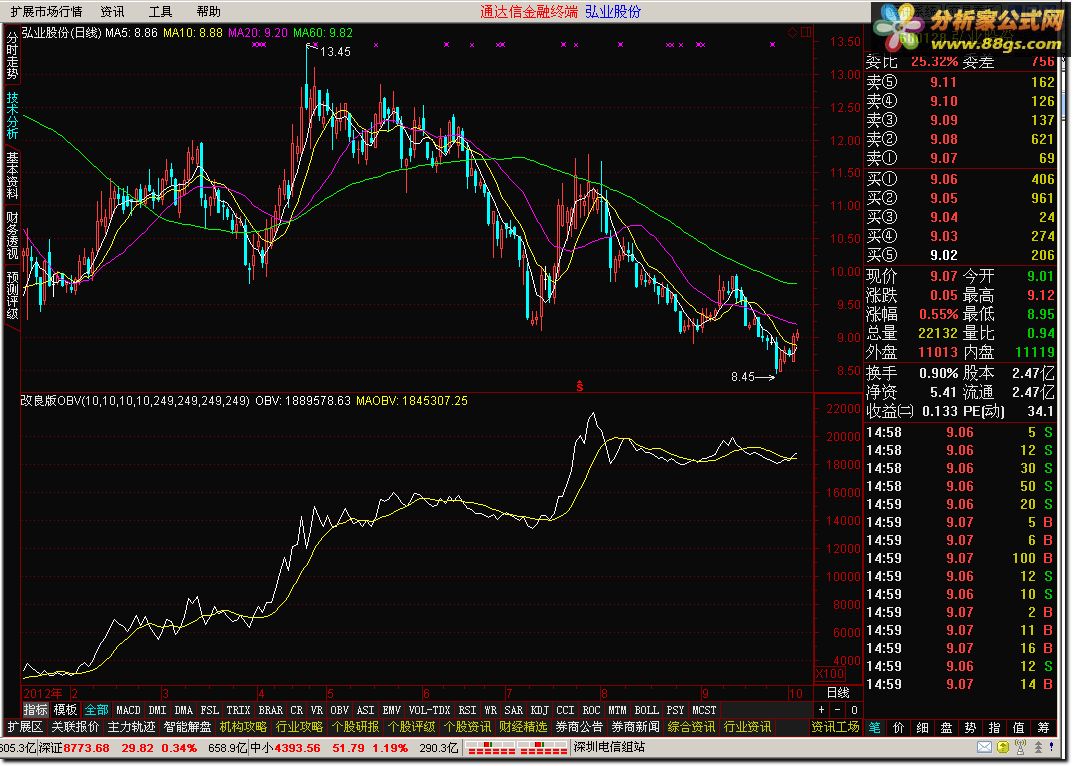Screen dimensions: 1073x766
Task: Select the VOL-TDX indicator tab
Action: [429, 710]
